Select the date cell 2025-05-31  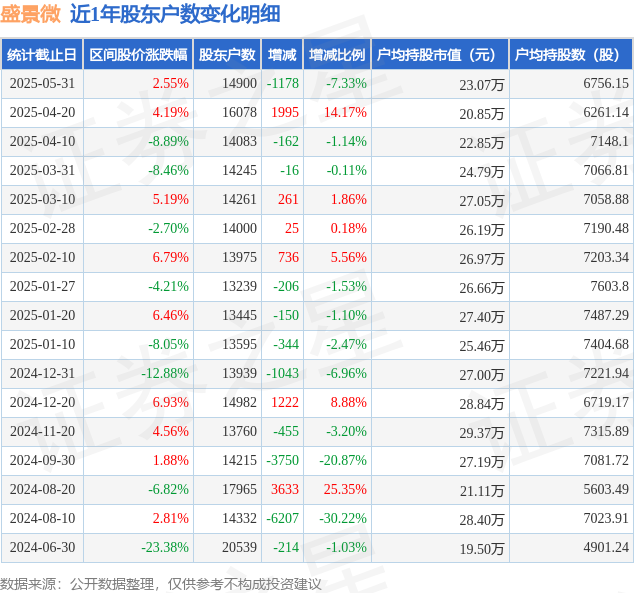tap(42, 84)
